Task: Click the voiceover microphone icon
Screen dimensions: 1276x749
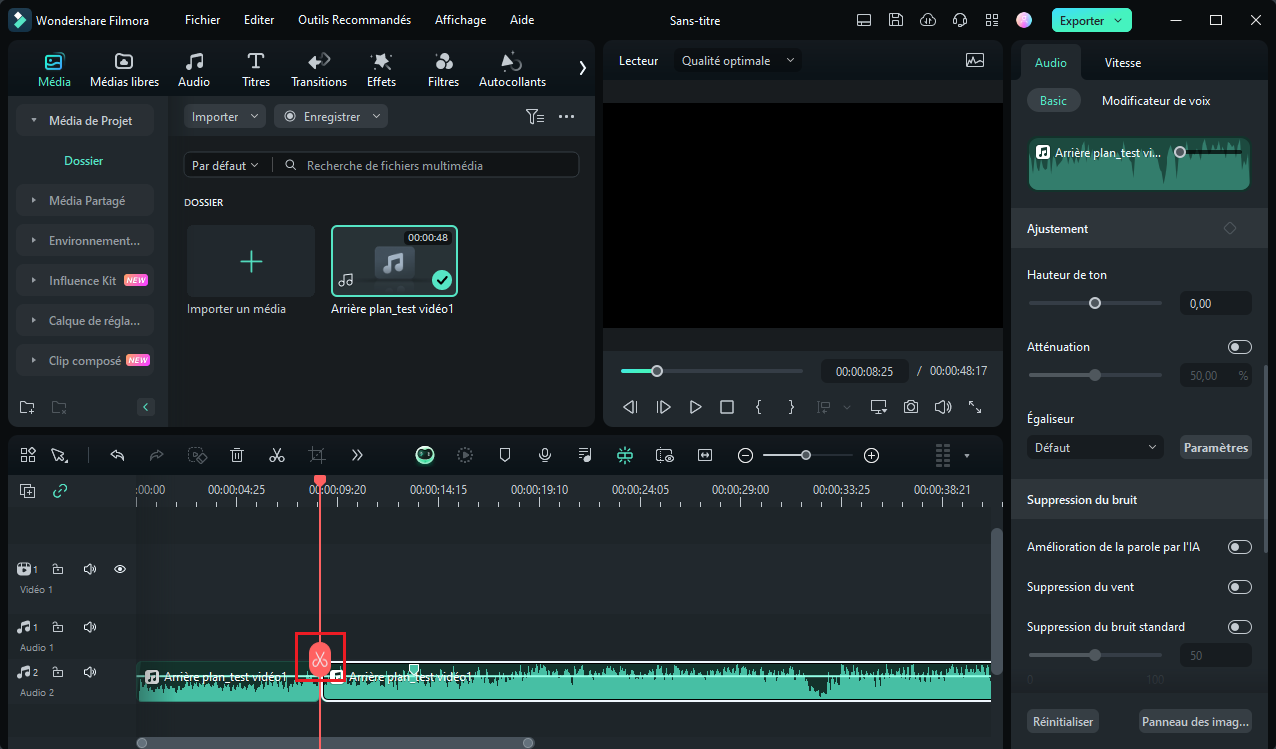Action: coord(545,455)
